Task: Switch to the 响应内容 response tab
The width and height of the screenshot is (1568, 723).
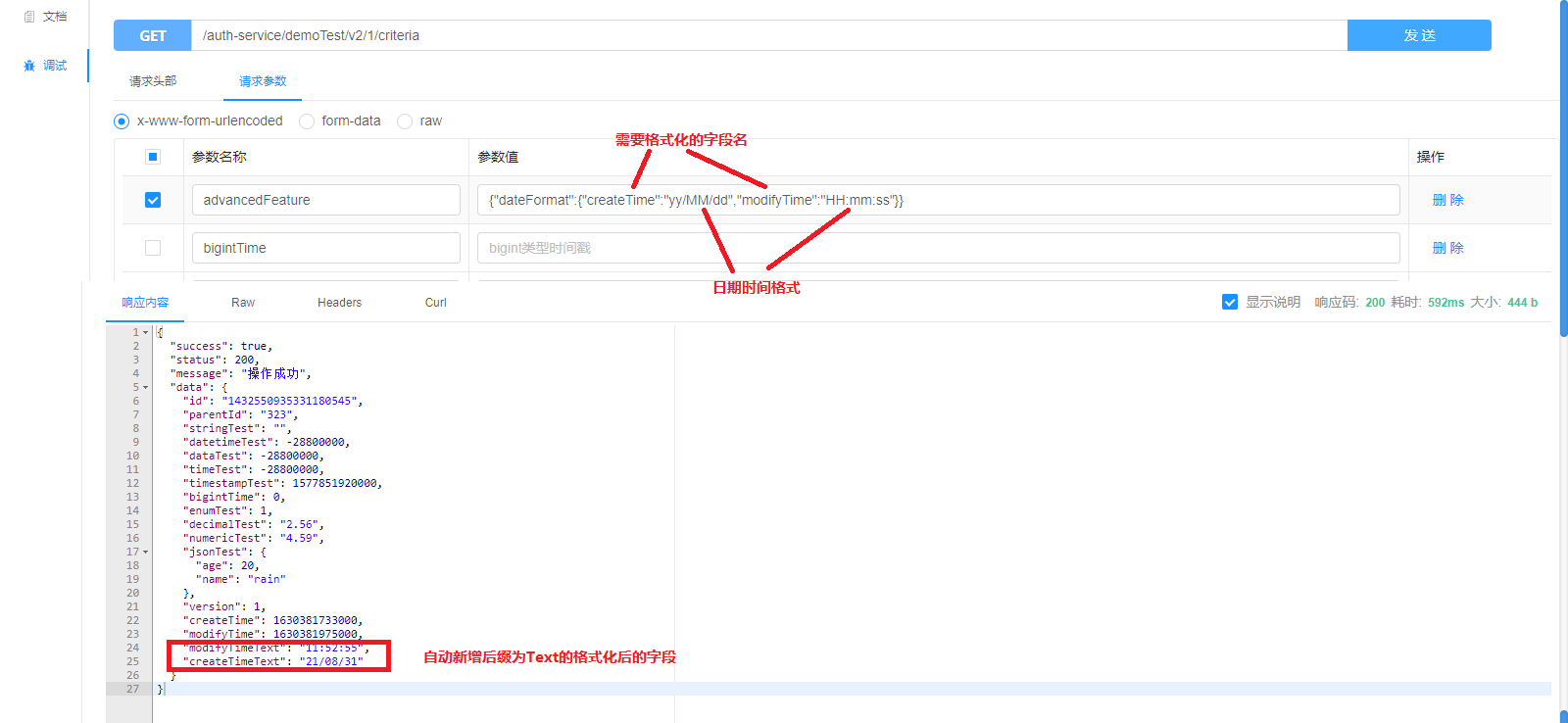Action: point(145,303)
